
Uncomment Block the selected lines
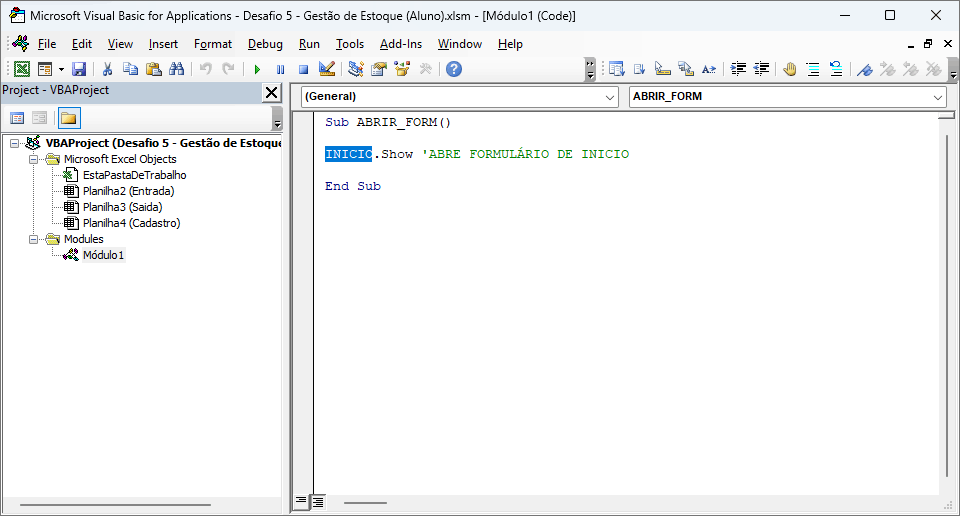tap(836, 69)
